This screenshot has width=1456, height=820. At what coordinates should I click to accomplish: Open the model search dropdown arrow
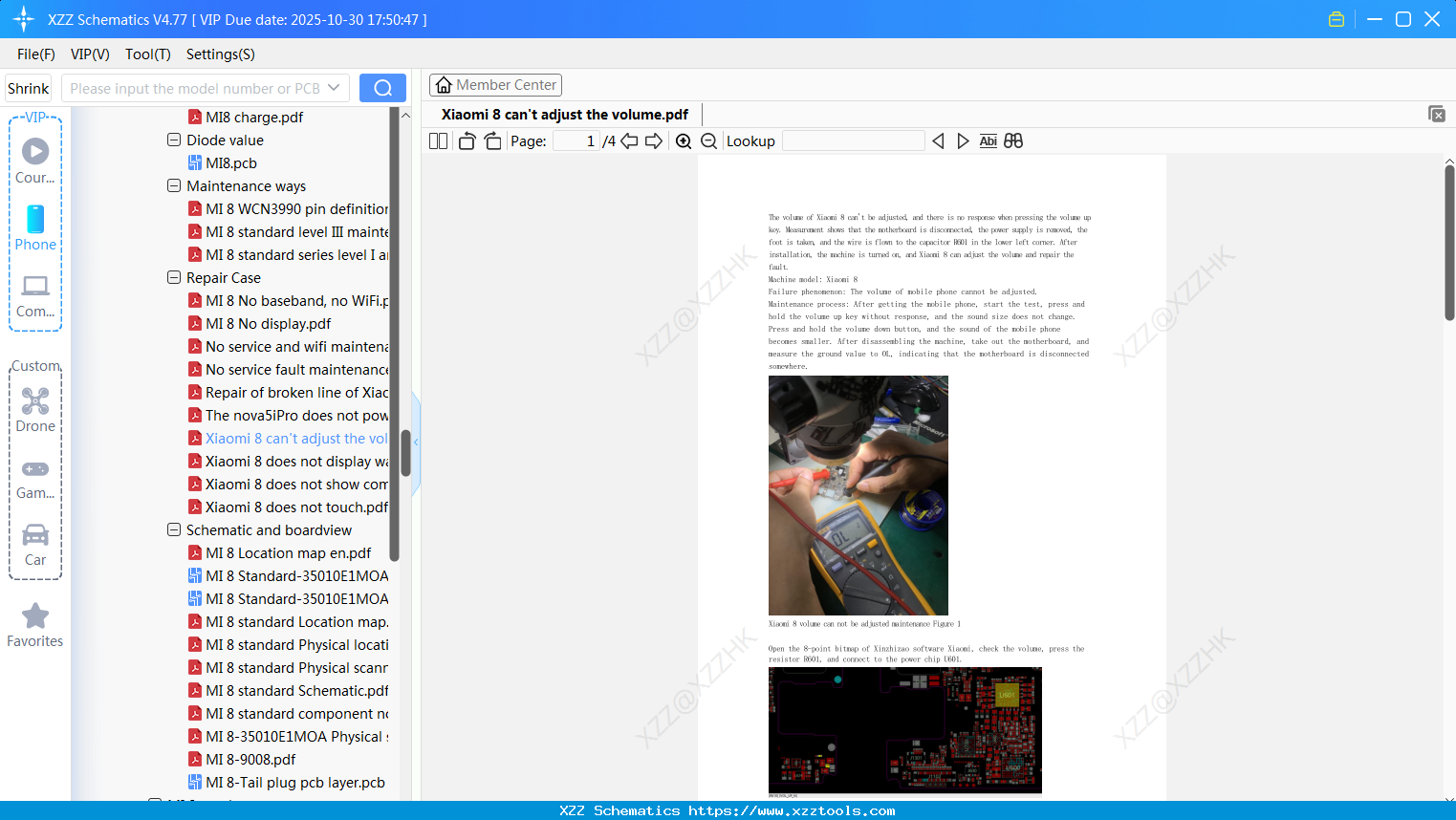[334, 88]
